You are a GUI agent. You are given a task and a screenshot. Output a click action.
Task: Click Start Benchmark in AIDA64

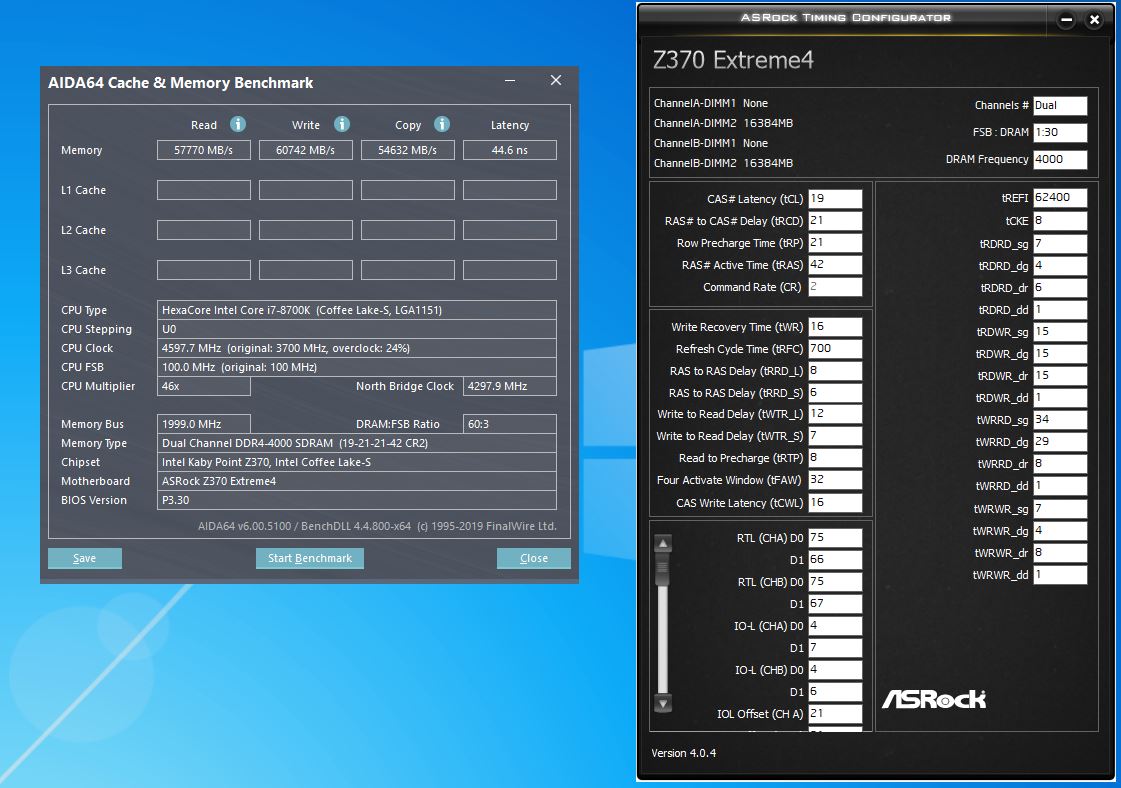(310, 558)
